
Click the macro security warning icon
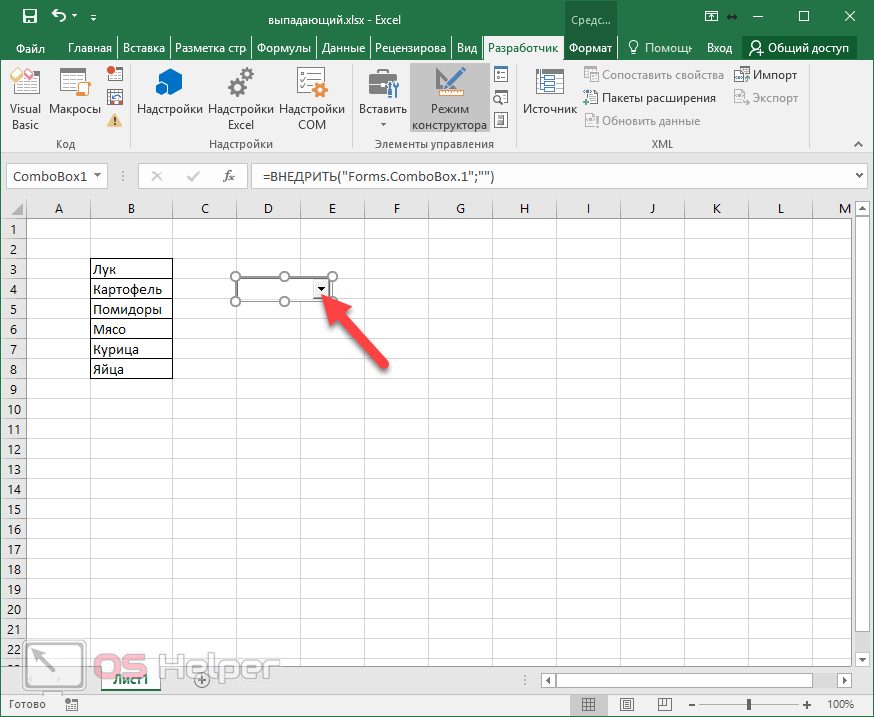(115, 121)
